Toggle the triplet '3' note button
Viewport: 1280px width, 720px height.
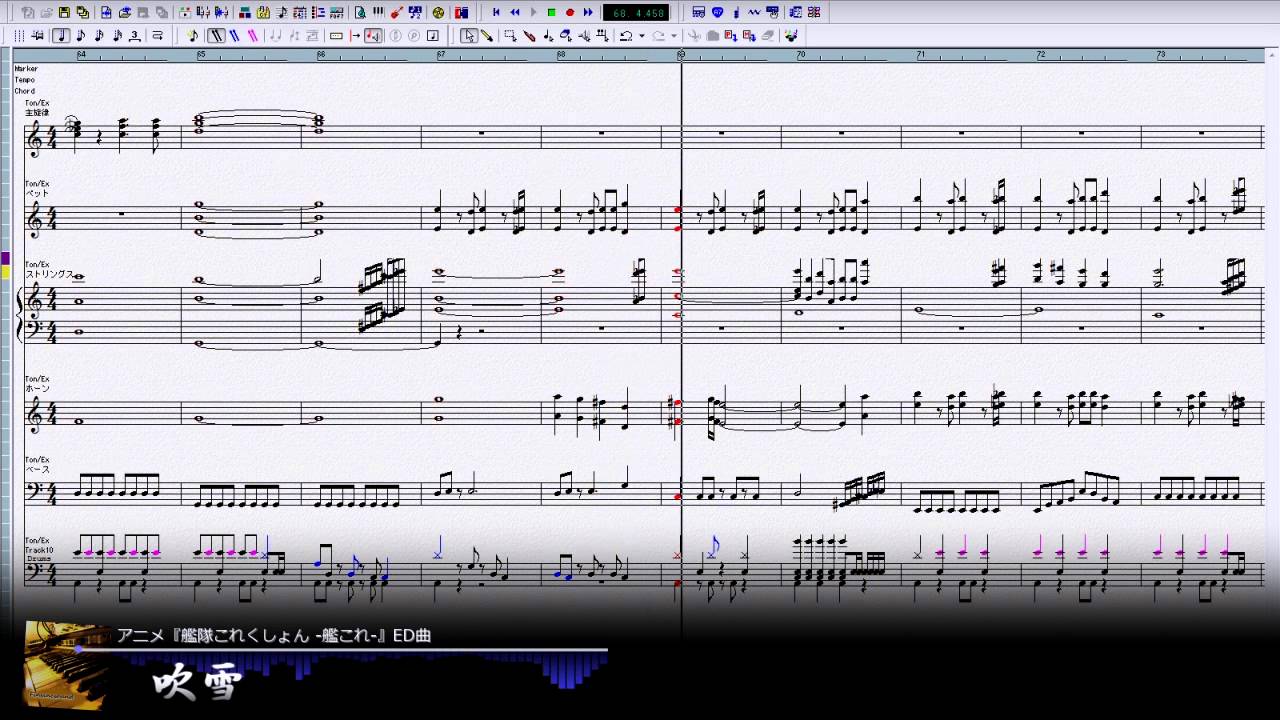click(x=134, y=36)
